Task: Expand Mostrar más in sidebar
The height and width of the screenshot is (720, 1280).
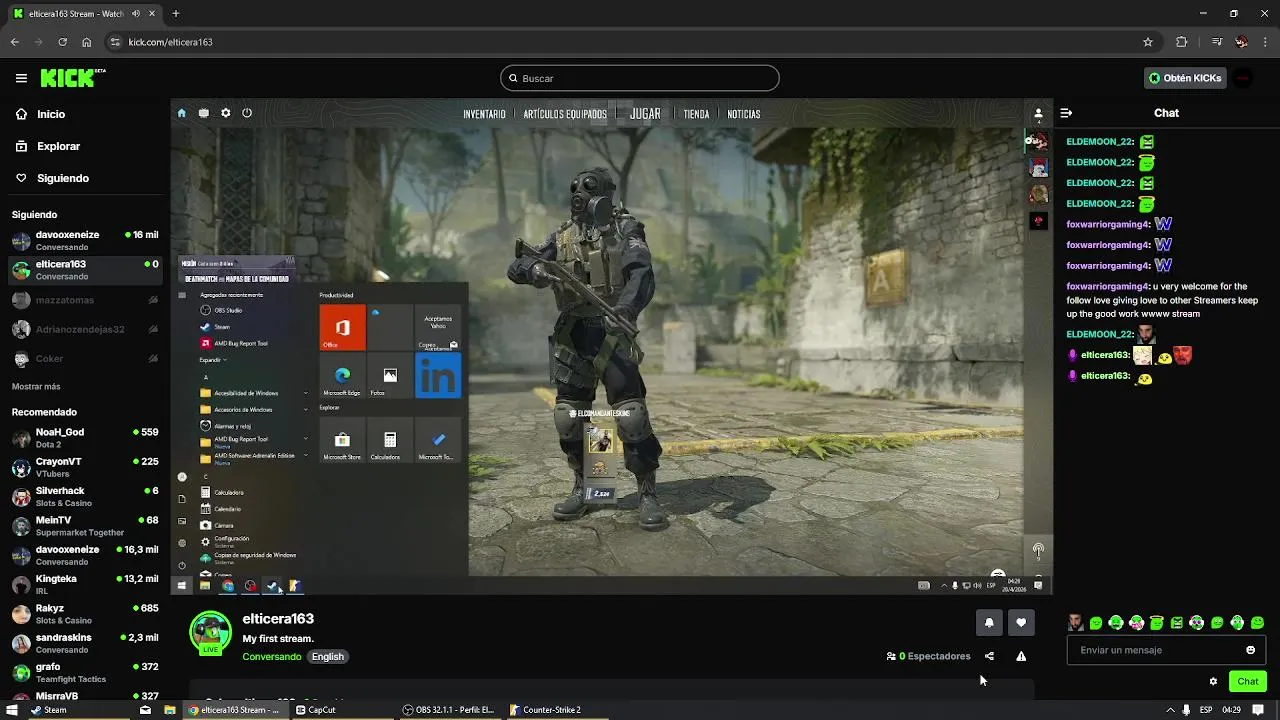Action: [x=36, y=387]
